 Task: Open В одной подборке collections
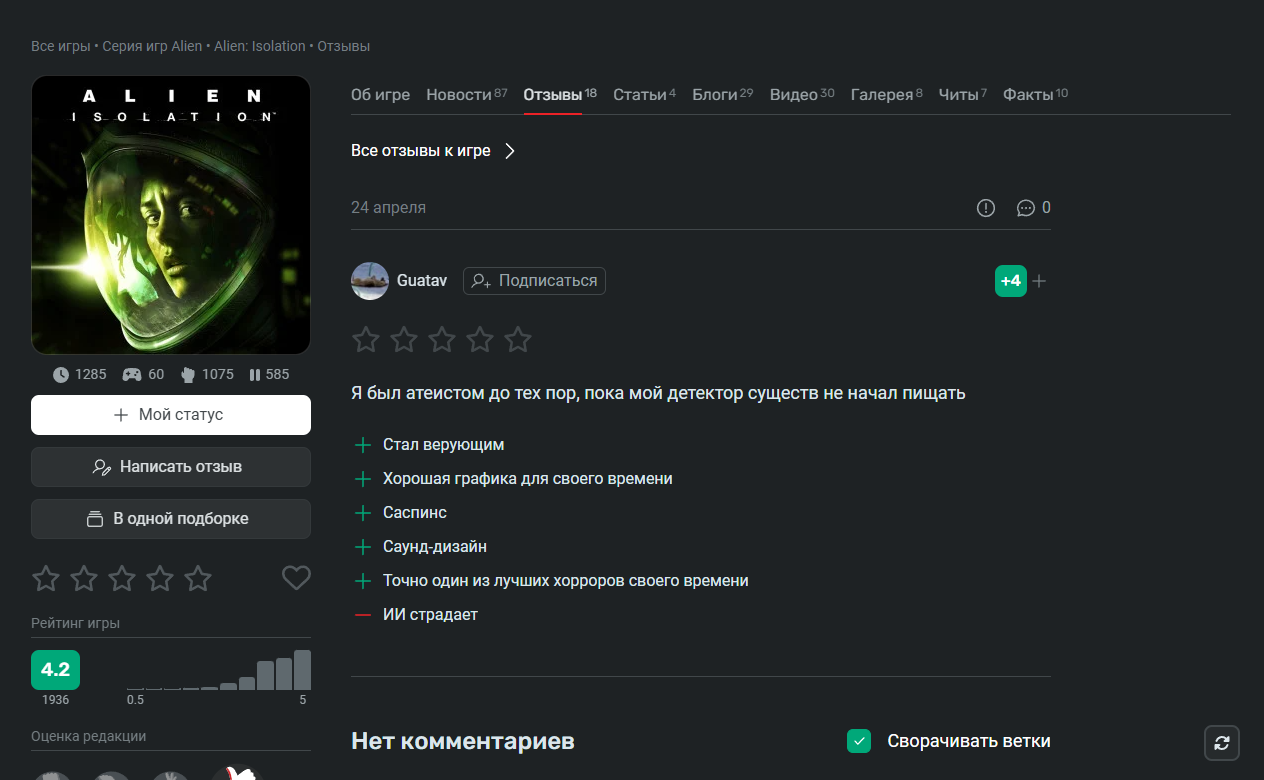coord(171,519)
